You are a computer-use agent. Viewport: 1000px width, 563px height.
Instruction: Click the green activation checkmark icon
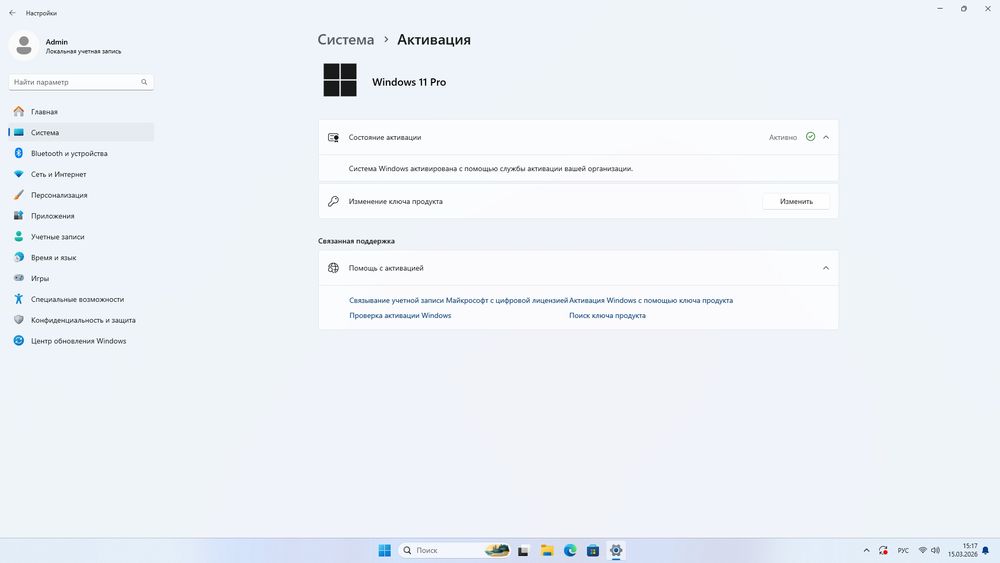point(810,136)
